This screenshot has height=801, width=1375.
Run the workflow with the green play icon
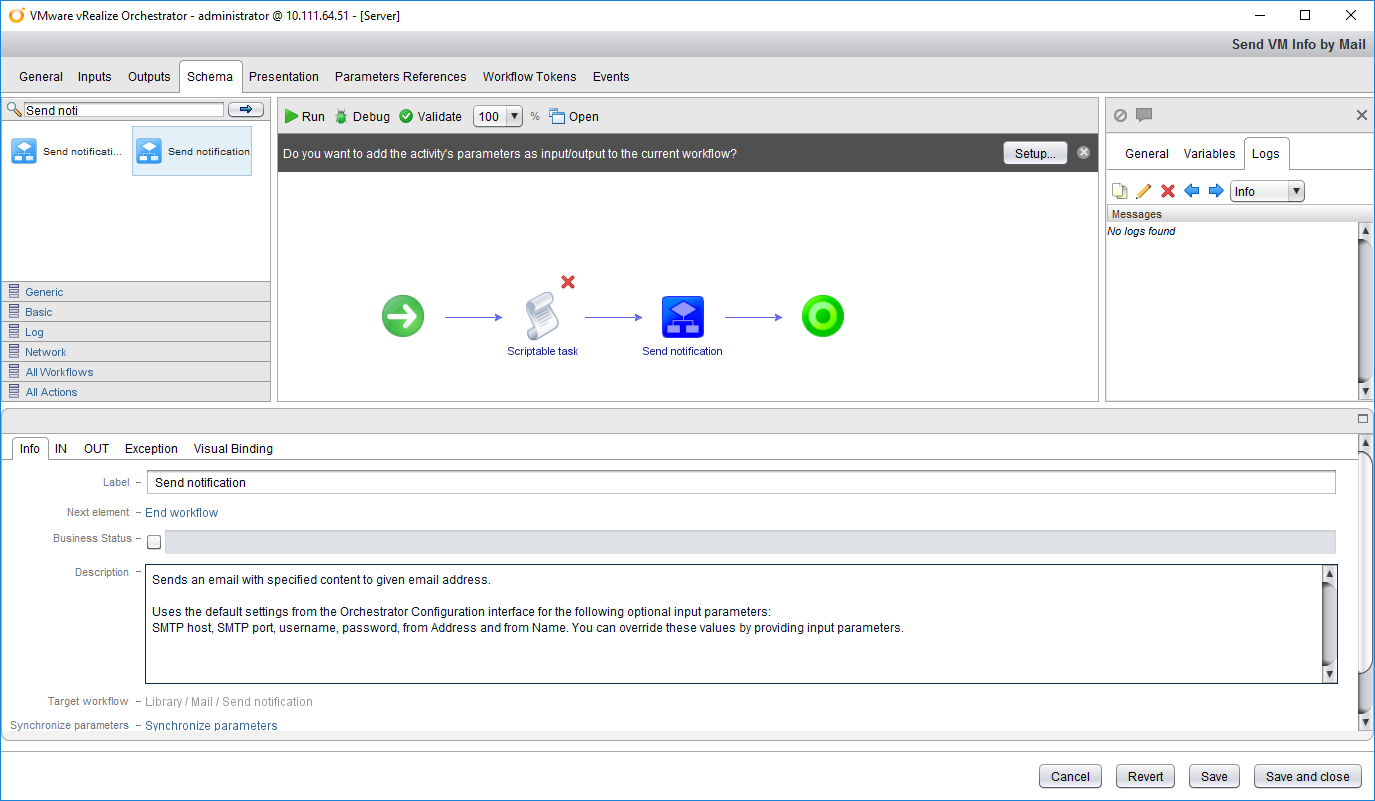[x=304, y=117]
